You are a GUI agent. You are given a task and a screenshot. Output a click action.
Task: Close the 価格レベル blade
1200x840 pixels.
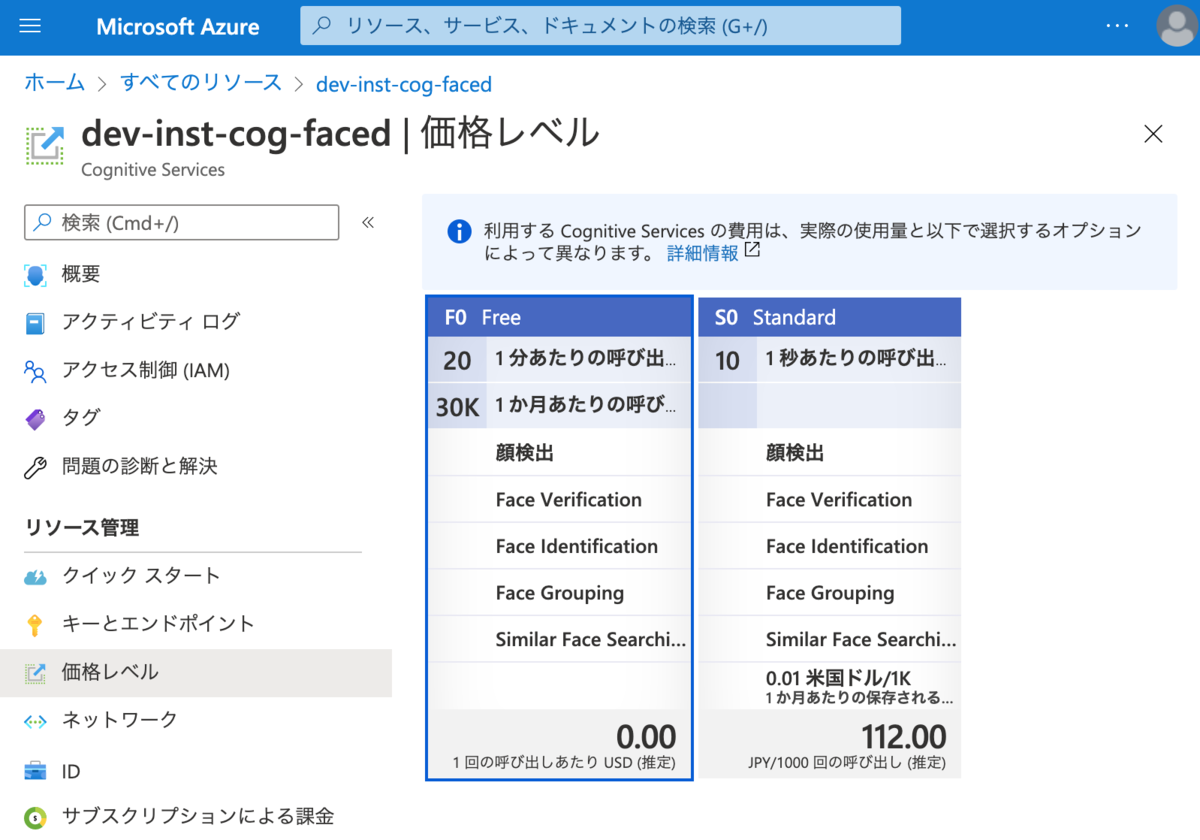coord(1153,134)
